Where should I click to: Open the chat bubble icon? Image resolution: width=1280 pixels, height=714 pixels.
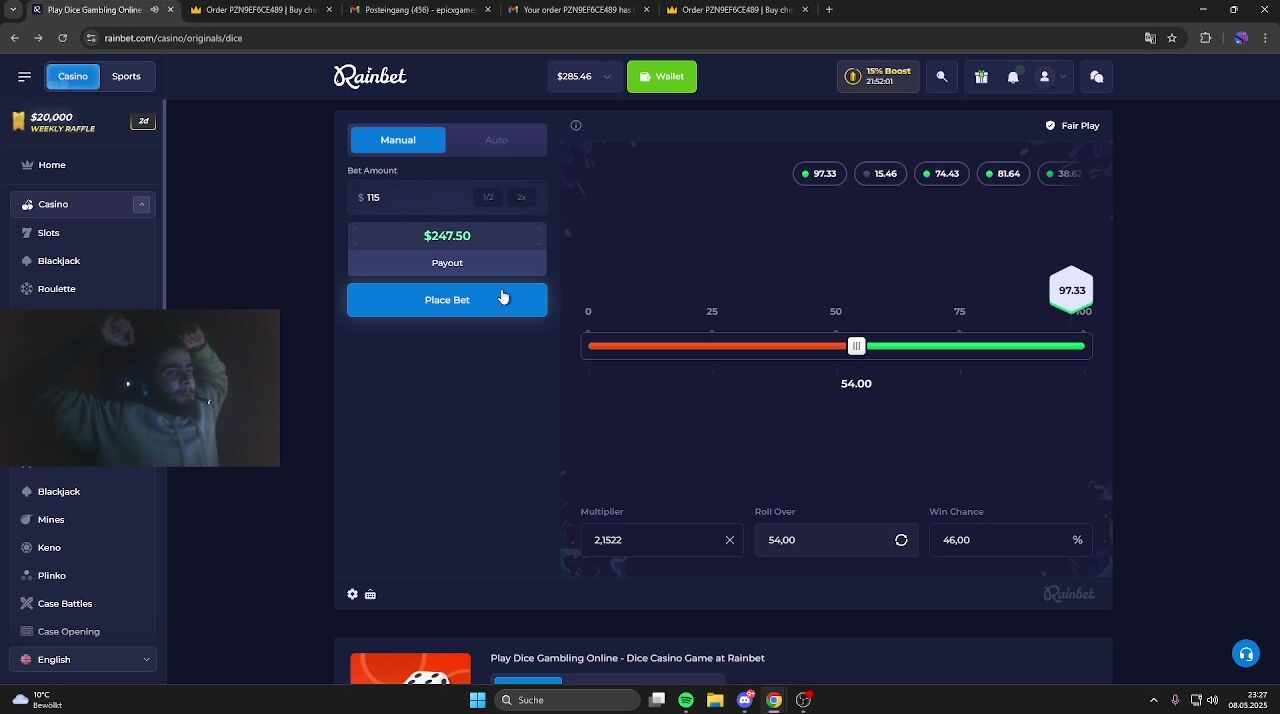(x=1097, y=77)
